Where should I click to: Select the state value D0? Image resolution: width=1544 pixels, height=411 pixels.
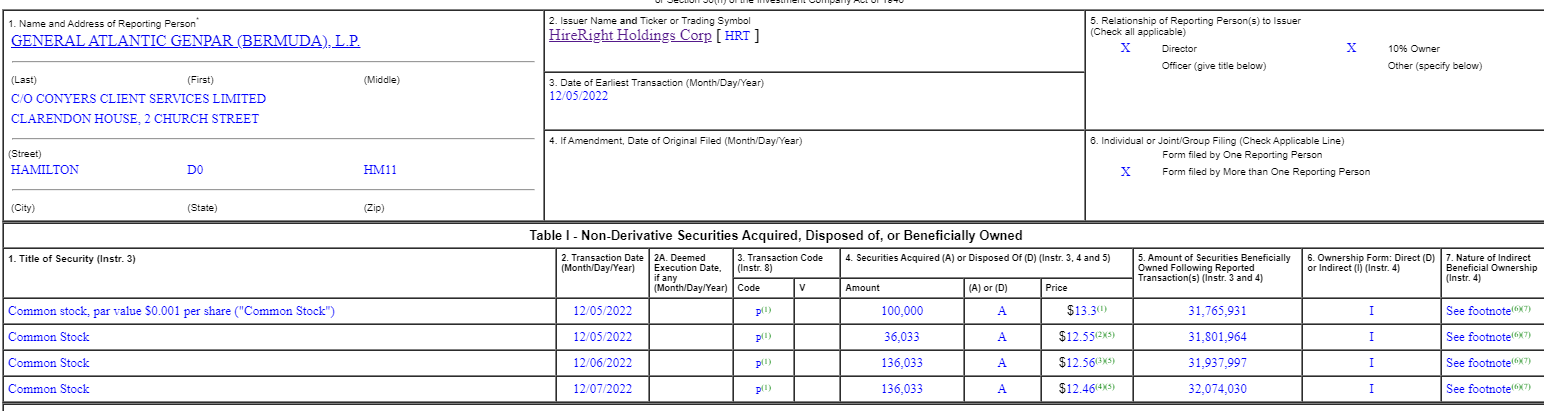pyautogui.click(x=195, y=170)
